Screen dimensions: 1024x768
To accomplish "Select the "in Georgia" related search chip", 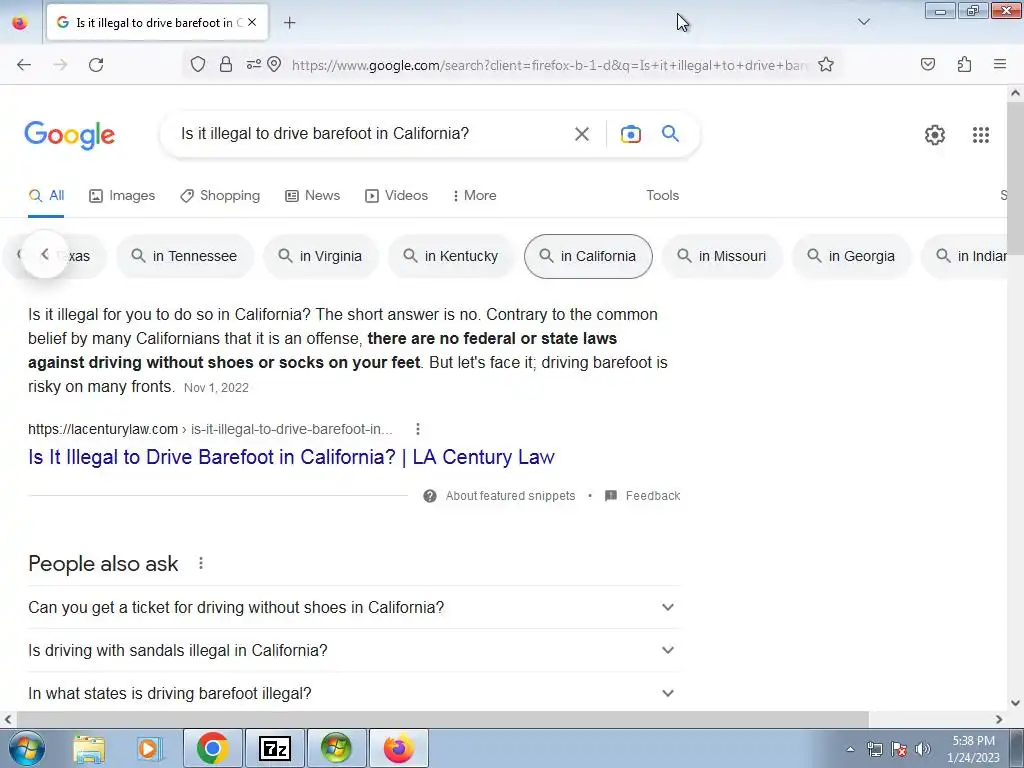I will [851, 256].
